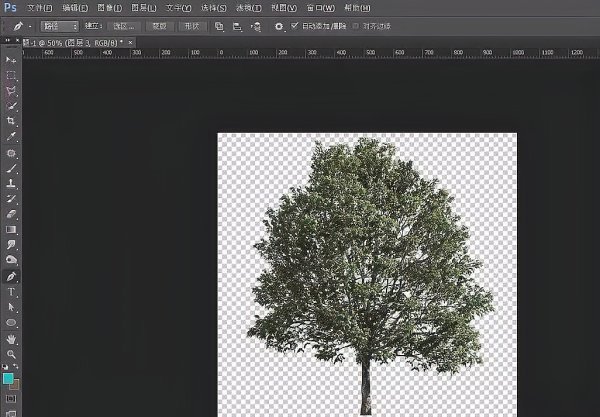The width and height of the screenshot is (600, 417).
Task: Toggle the 自动添加/删除 checkbox
Action: pos(294,26)
